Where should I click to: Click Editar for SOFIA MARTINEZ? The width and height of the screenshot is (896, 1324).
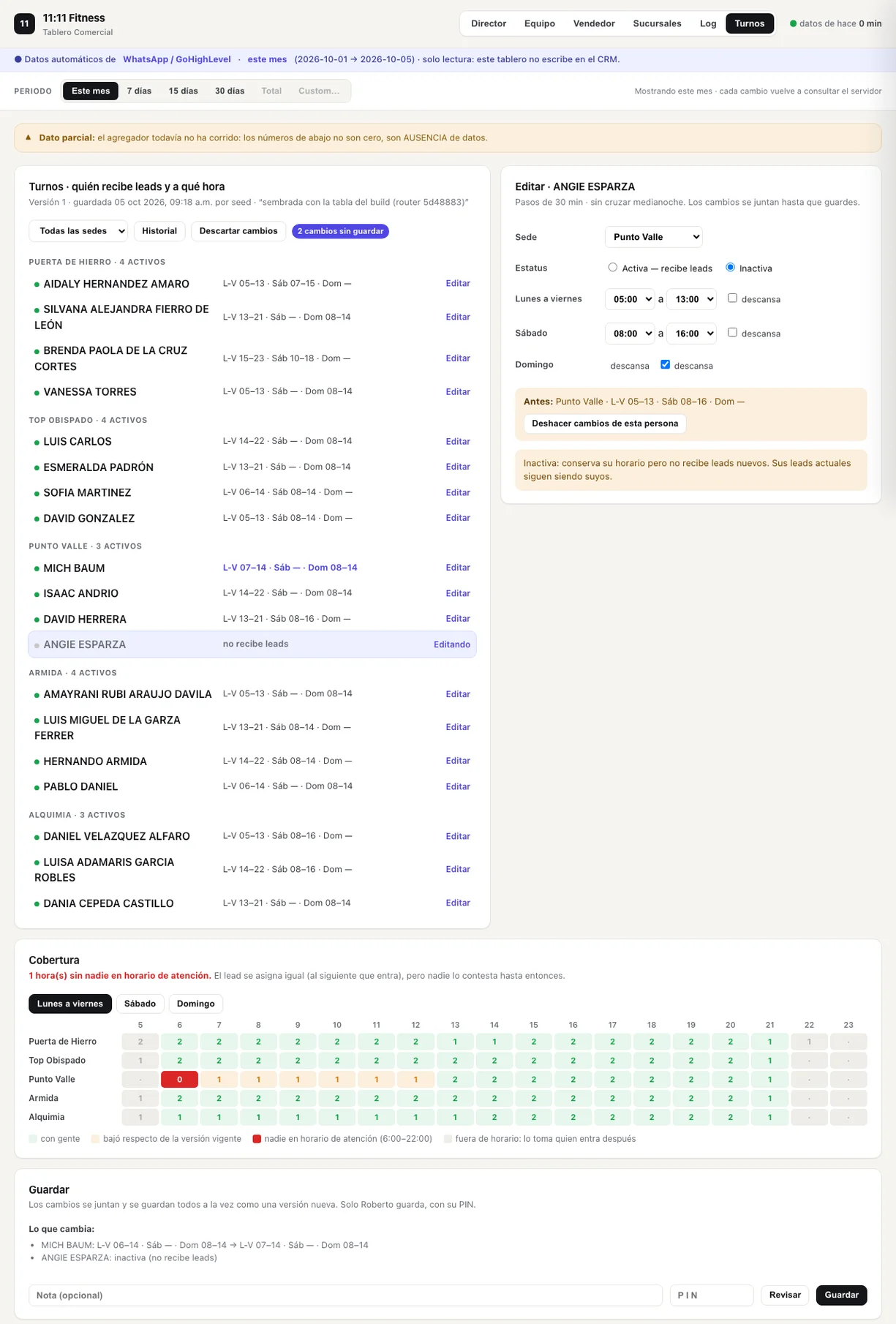tap(458, 492)
